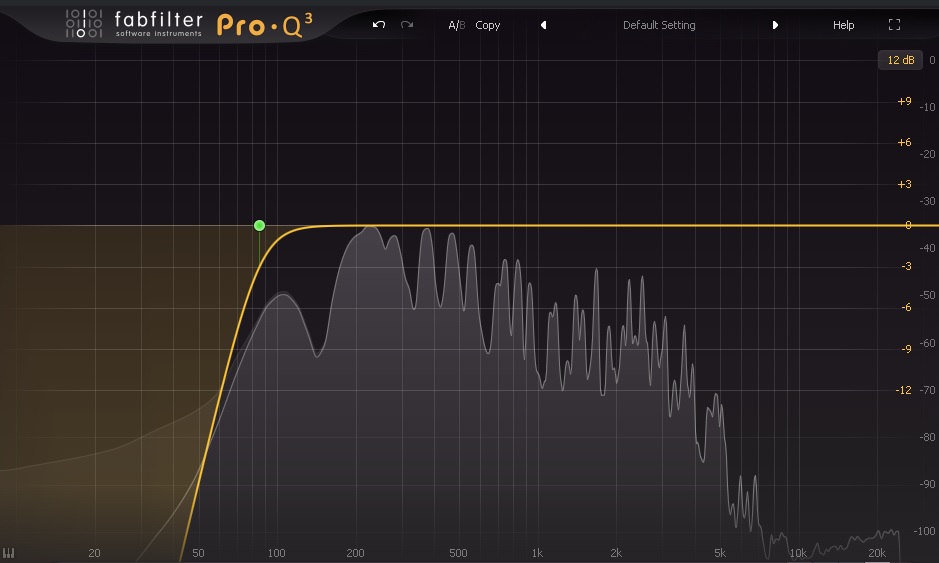Click the Copy button
Image resolution: width=939 pixels, height=563 pixels.
pyautogui.click(x=487, y=25)
